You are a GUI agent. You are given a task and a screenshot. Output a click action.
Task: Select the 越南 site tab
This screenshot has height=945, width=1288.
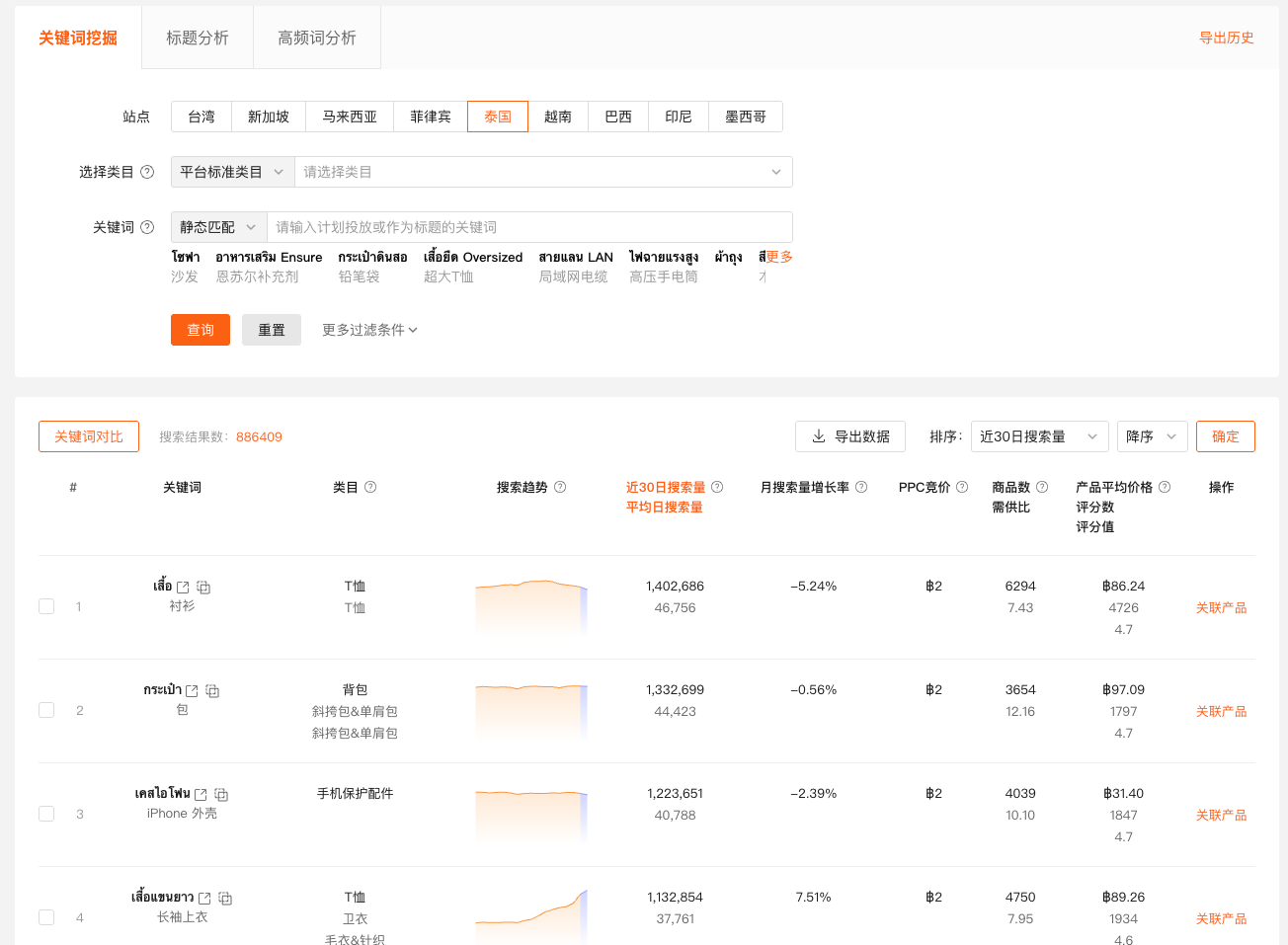tap(558, 117)
